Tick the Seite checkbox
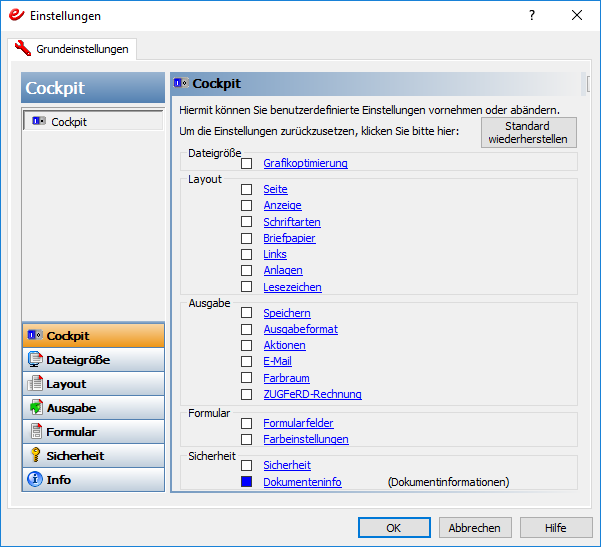 tap(246, 189)
